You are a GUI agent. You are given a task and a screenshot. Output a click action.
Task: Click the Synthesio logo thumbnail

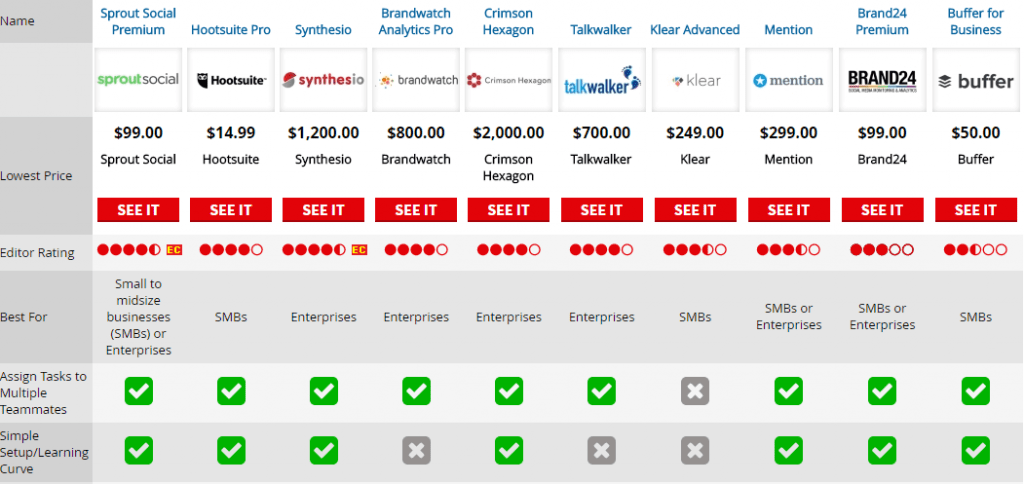(323, 80)
